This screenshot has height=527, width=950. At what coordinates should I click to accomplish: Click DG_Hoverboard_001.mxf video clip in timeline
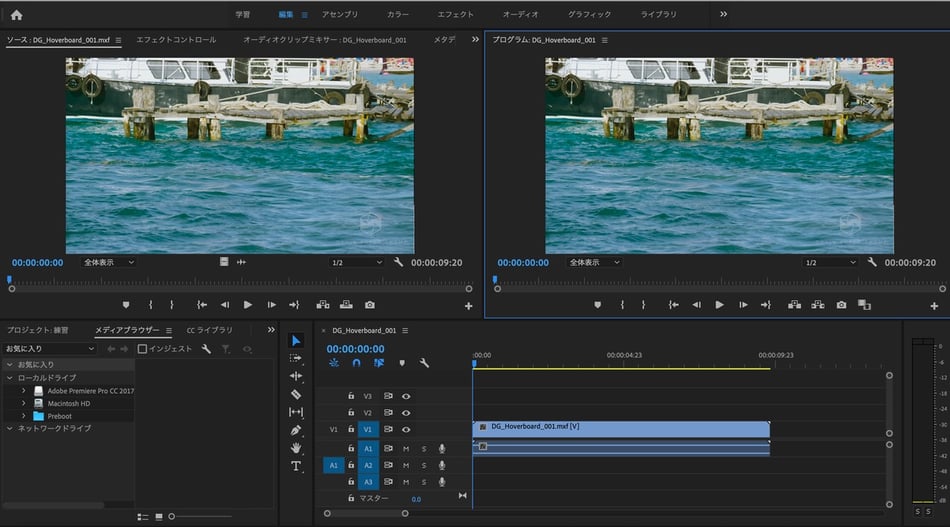[x=620, y=427]
